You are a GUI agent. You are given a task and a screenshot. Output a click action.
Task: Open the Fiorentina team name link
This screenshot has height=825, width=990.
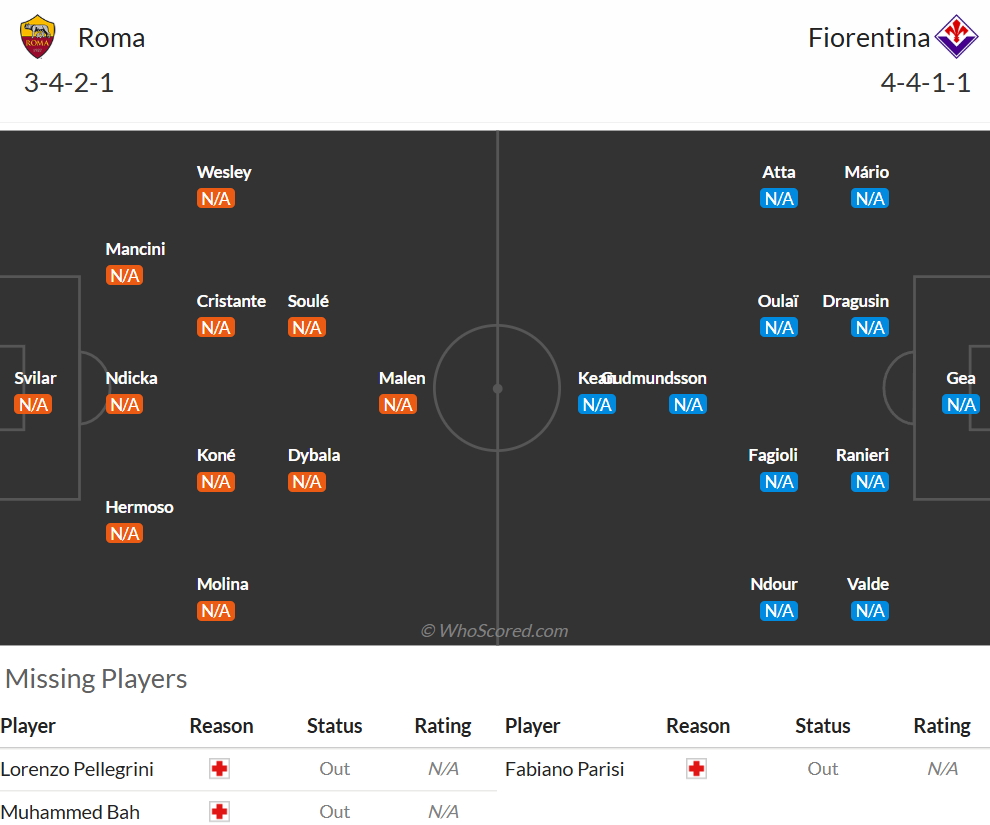(869, 38)
